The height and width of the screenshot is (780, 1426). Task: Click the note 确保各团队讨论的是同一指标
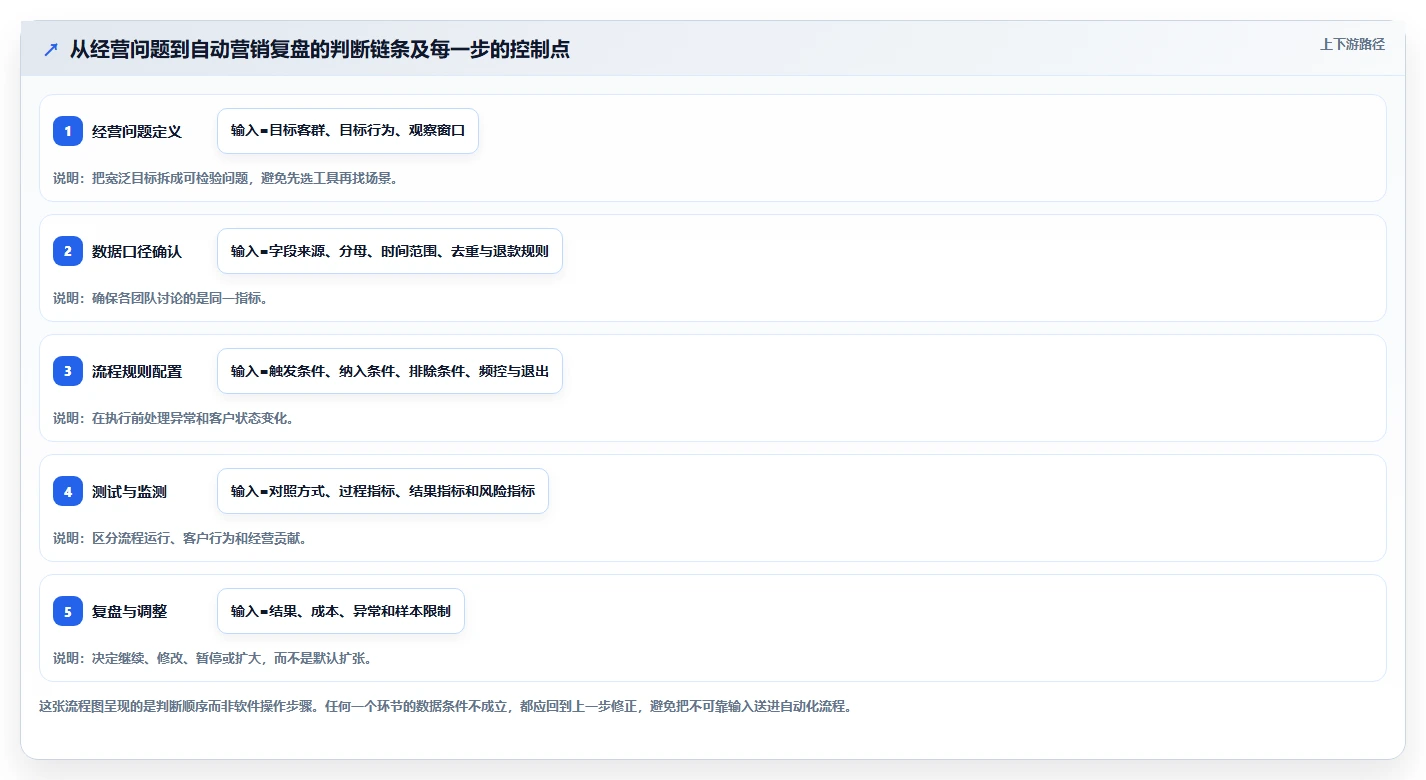click(x=160, y=298)
